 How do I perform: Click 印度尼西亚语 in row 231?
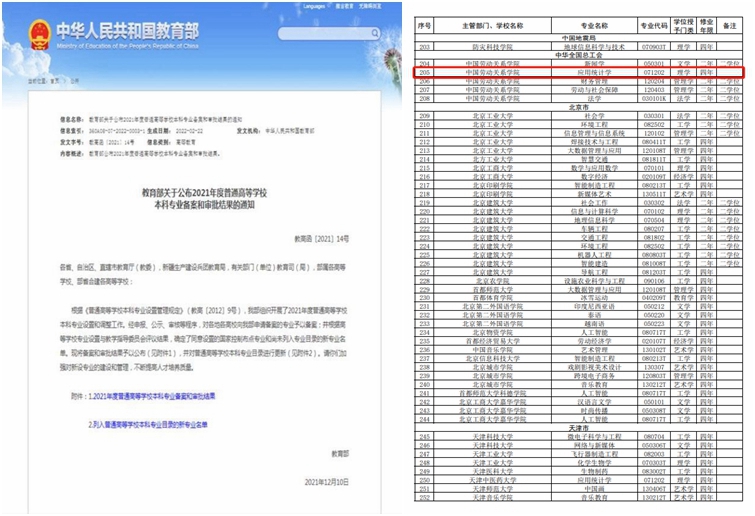tap(594, 307)
